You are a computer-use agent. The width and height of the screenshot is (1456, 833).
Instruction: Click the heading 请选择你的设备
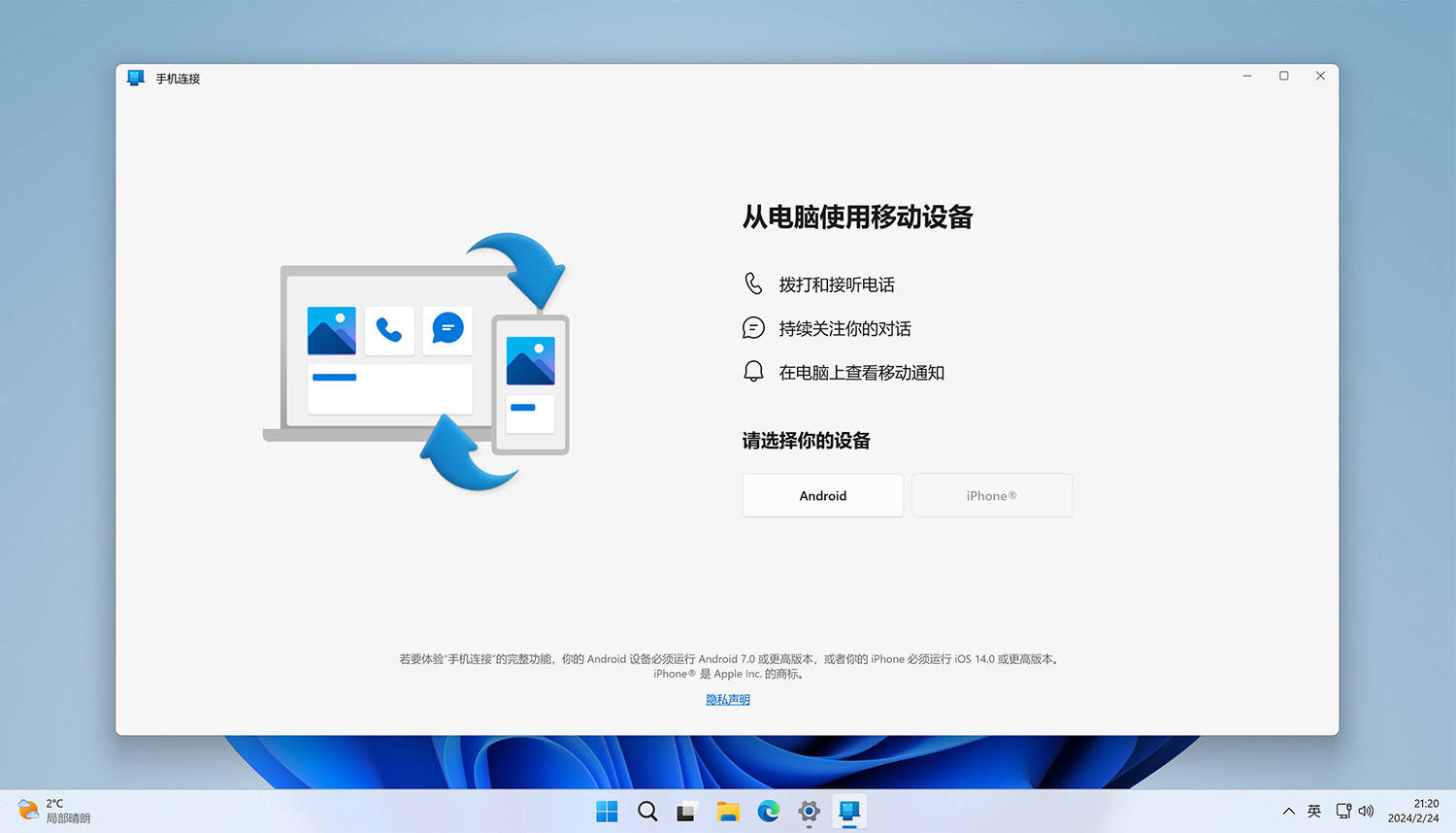(x=806, y=441)
